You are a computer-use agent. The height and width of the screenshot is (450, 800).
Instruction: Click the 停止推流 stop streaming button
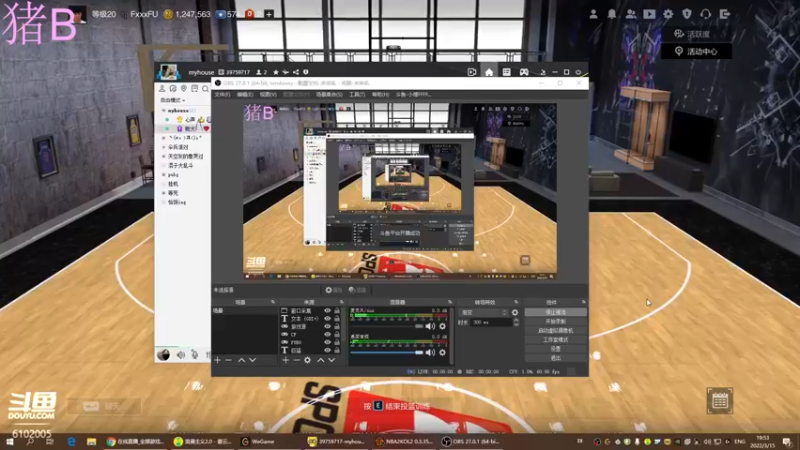coord(556,312)
